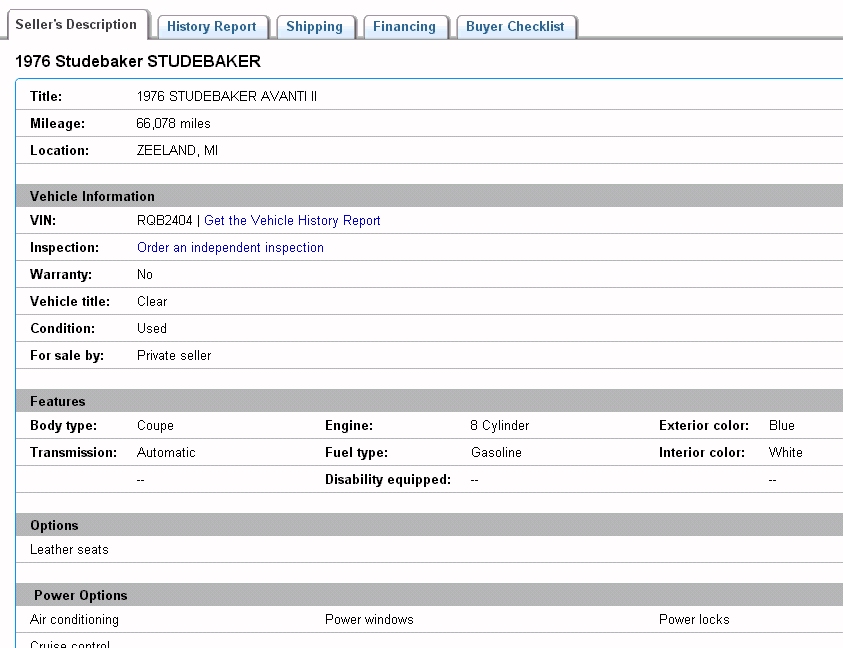Click the Power Options section header

[81, 595]
